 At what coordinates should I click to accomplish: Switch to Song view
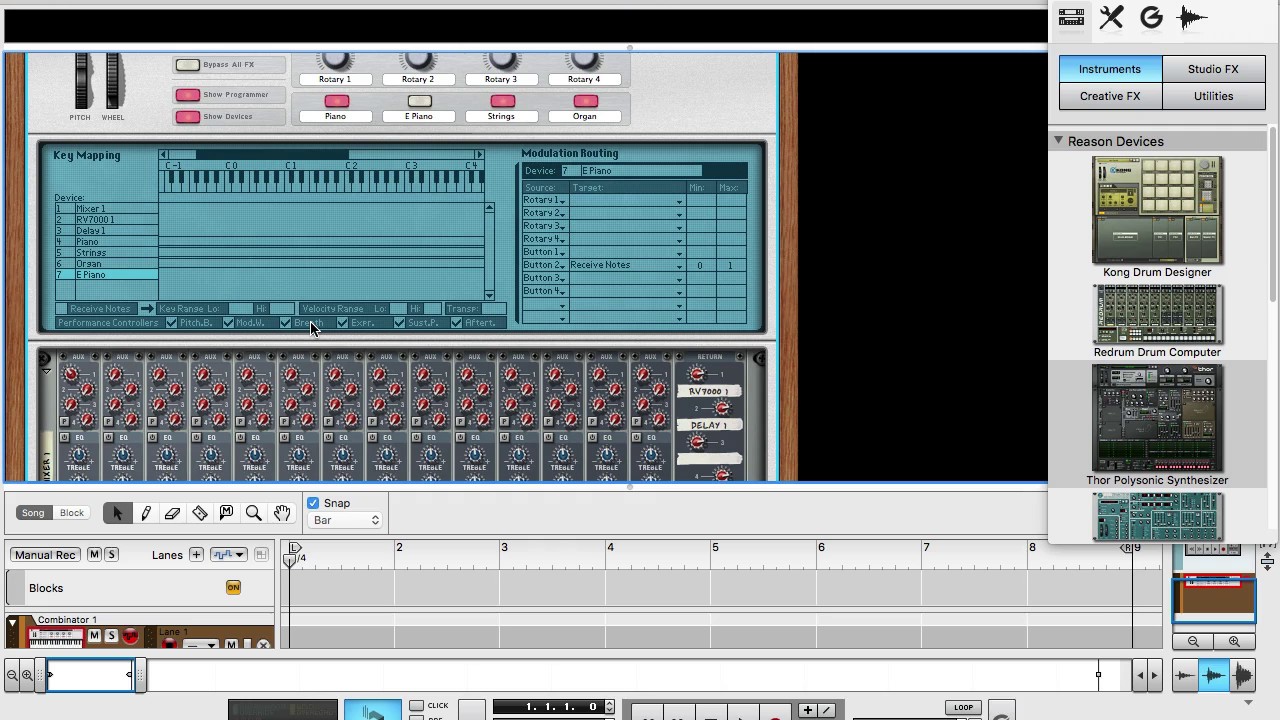tap(33, 513)
